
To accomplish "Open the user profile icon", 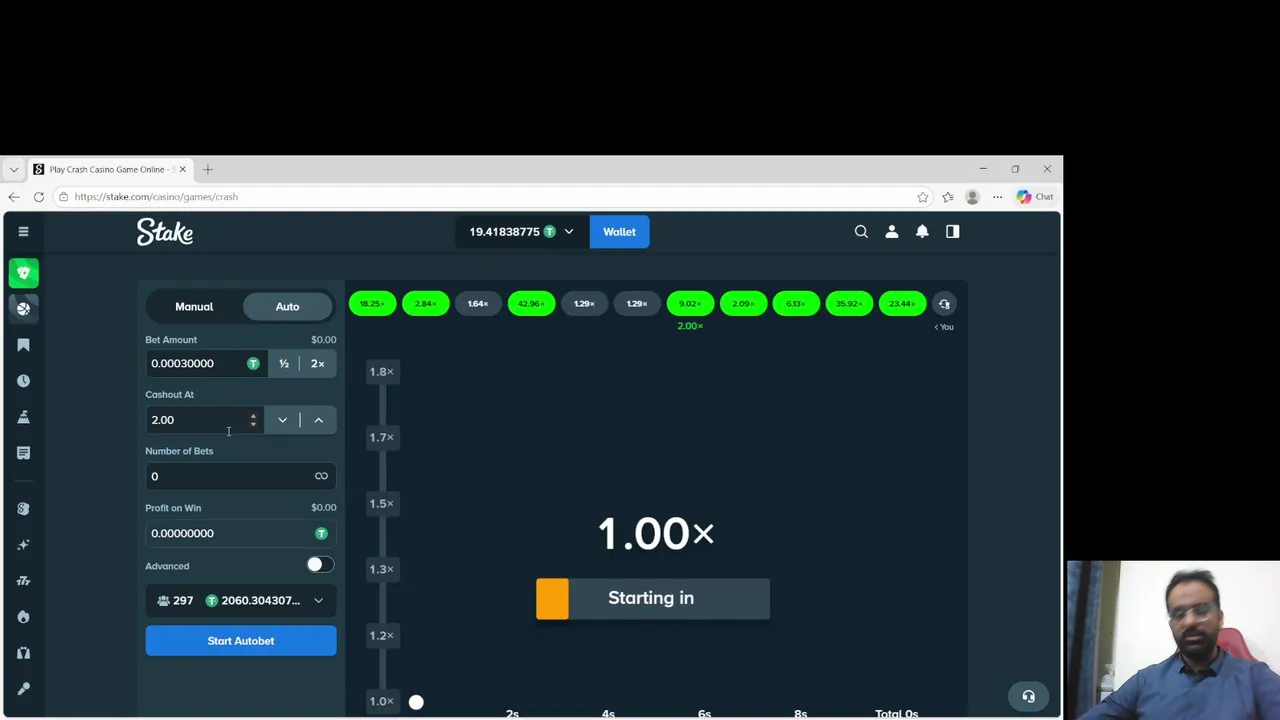I will pyautogui.click(x=892, y=231).
